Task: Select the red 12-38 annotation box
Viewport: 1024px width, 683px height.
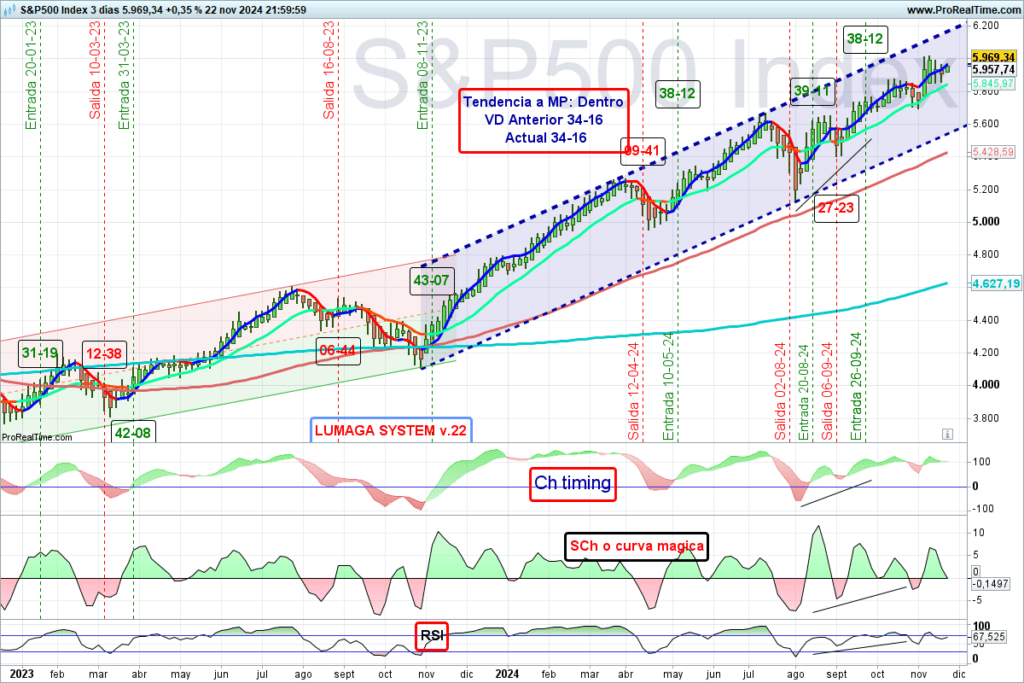Action: [x=104, y=354]
